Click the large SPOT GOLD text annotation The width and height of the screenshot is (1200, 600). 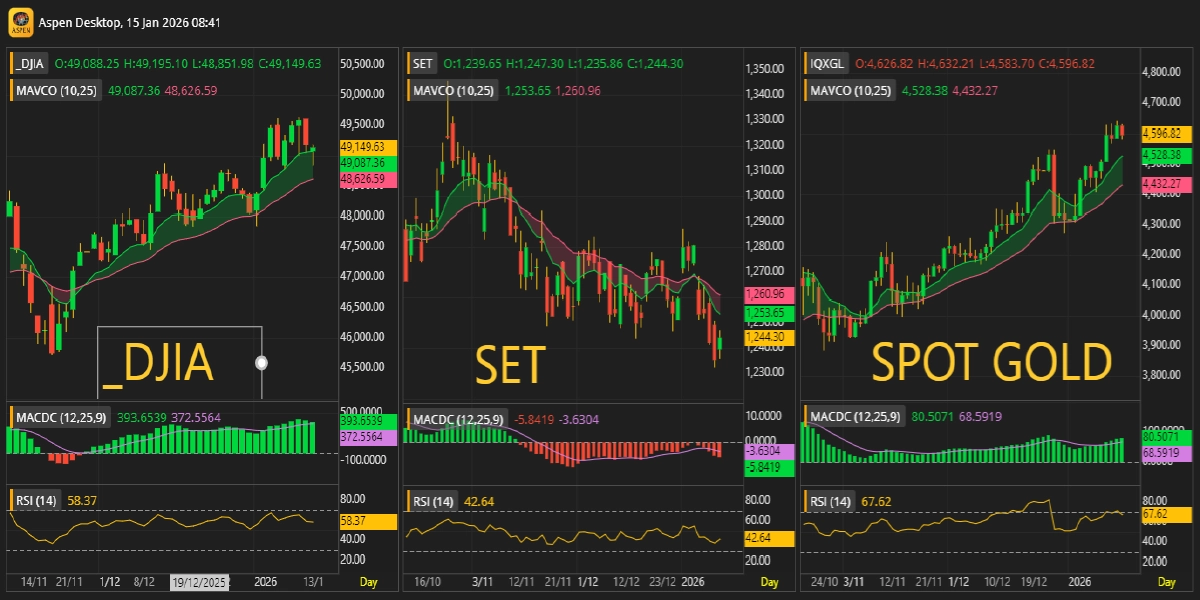click(x=991, y=362)
